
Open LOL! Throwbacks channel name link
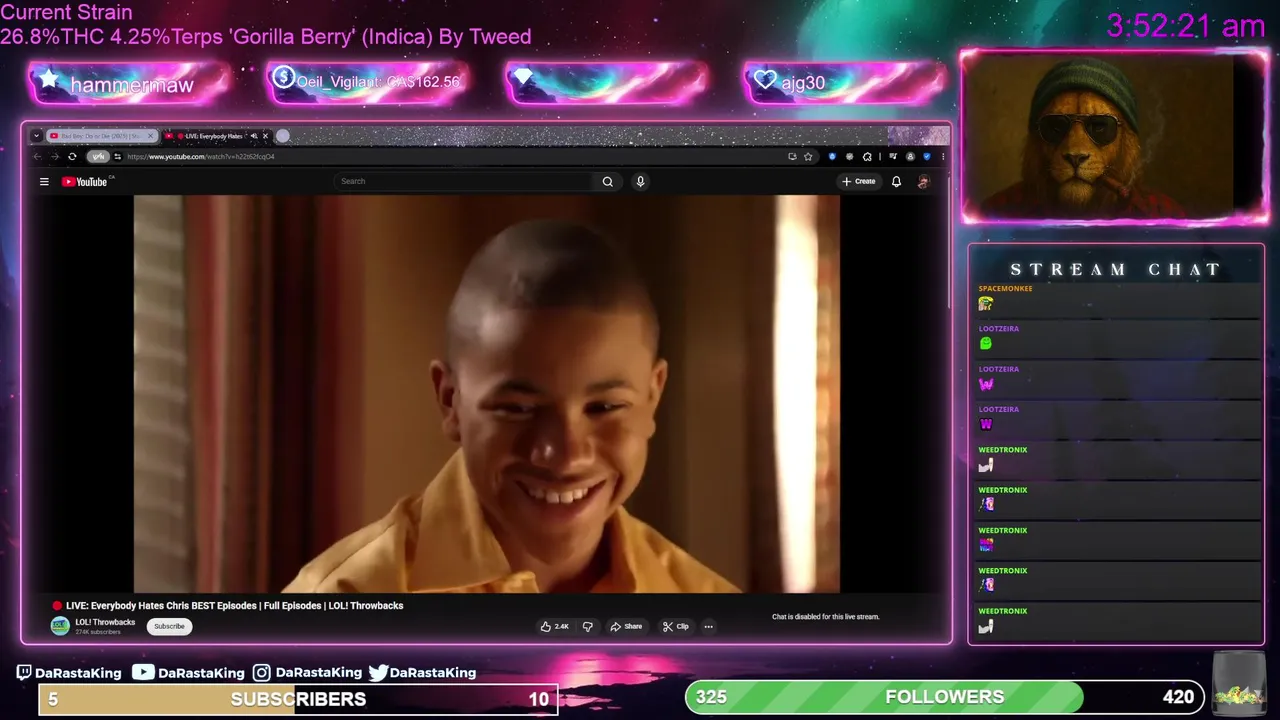105,622
